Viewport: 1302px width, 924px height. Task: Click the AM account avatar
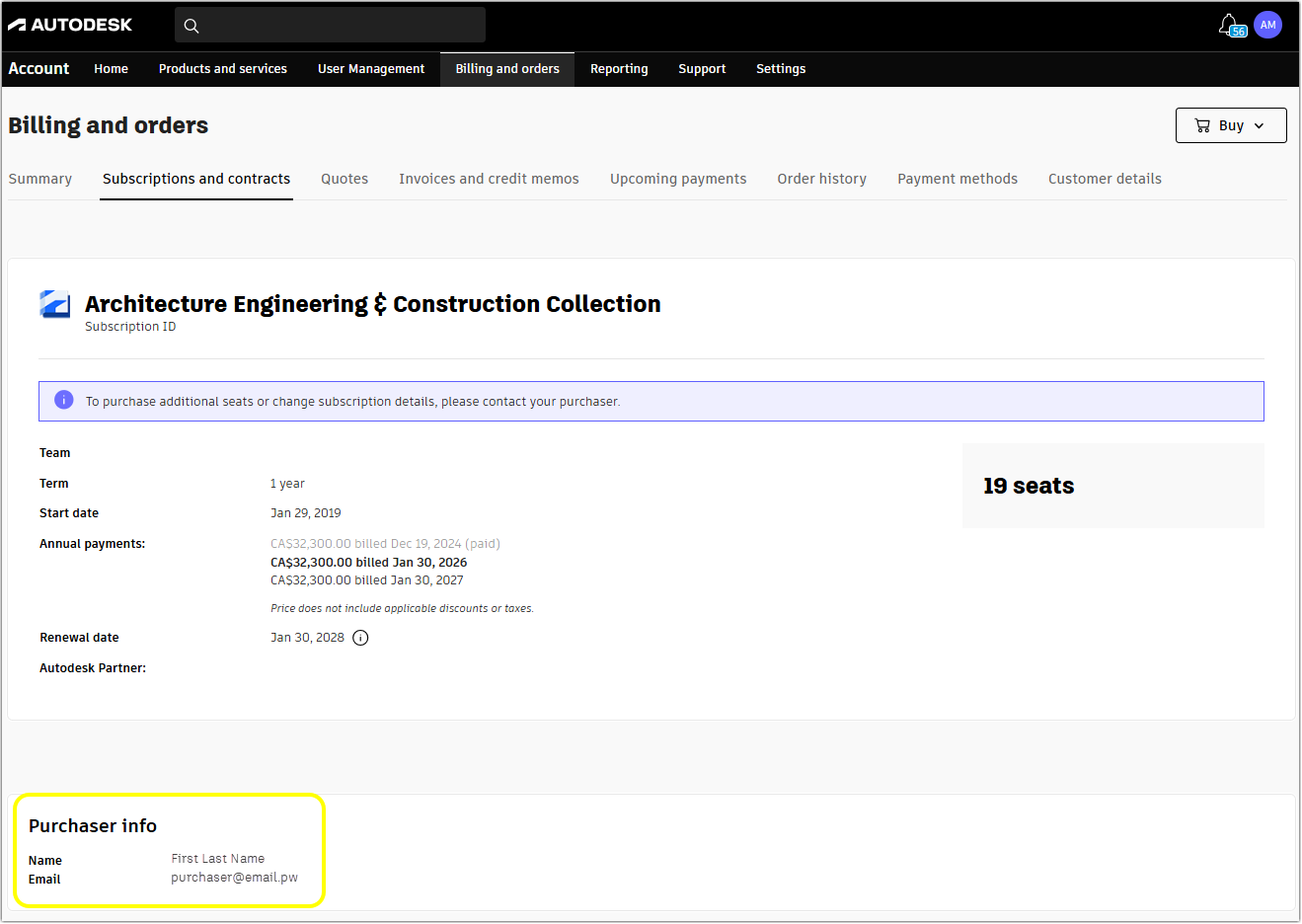tap(1267, 24)
